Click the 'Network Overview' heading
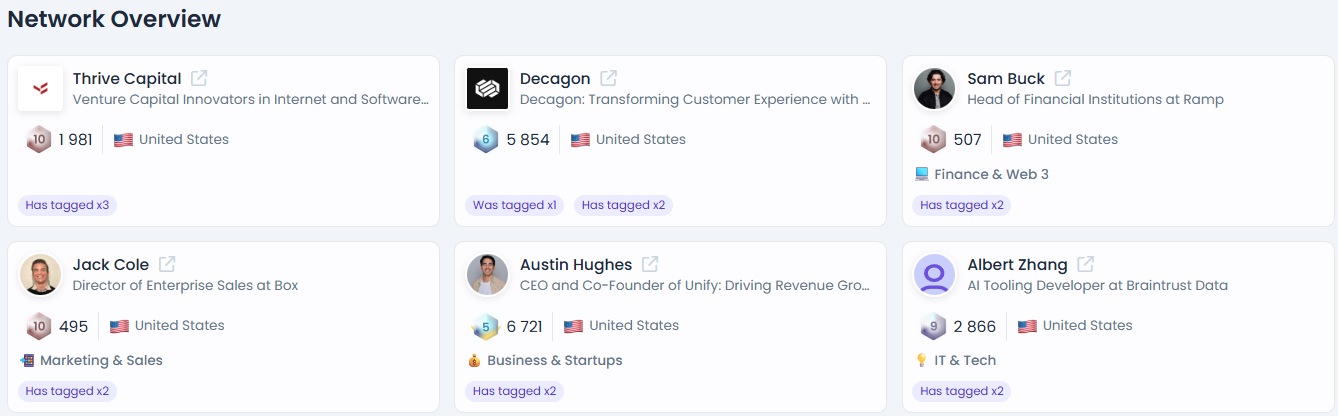Screen dimensions: 1338x416 point(114,18)
